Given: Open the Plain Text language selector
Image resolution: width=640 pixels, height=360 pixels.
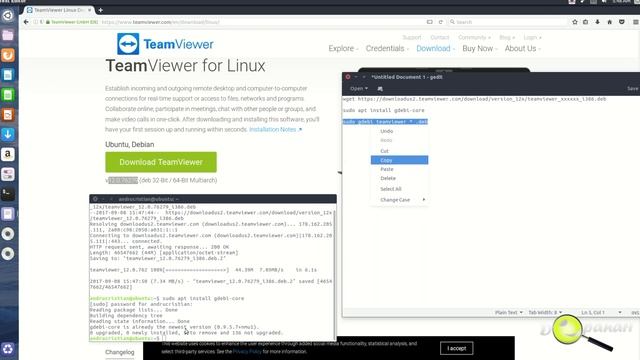Looking at the screenshot, I should point(509,312).
